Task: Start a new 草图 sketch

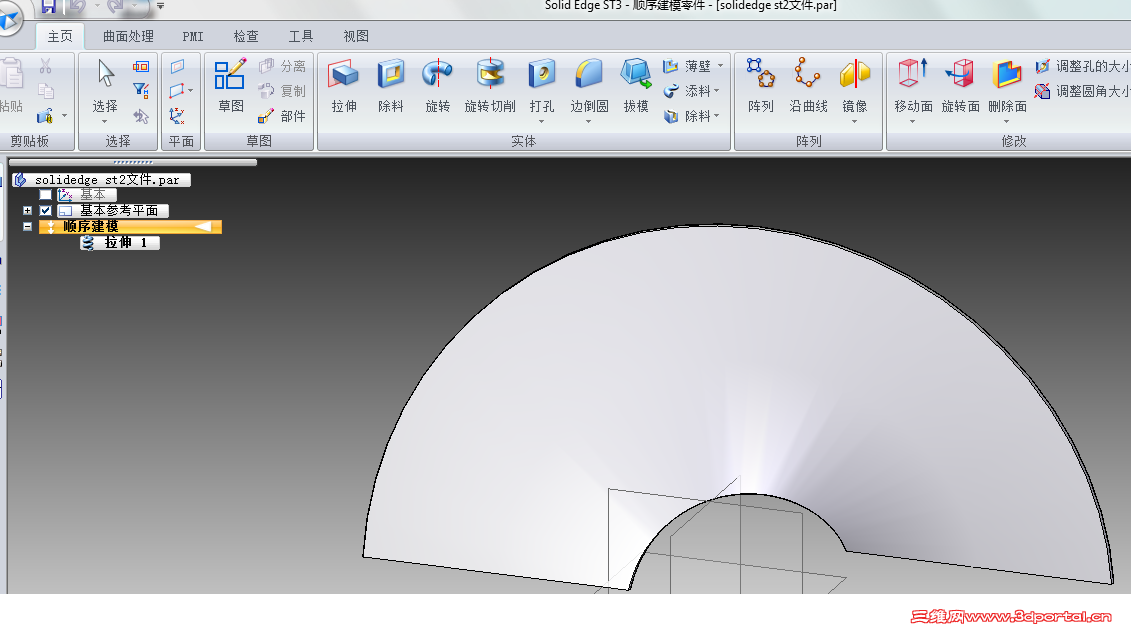Action: [x=230, y=85]
